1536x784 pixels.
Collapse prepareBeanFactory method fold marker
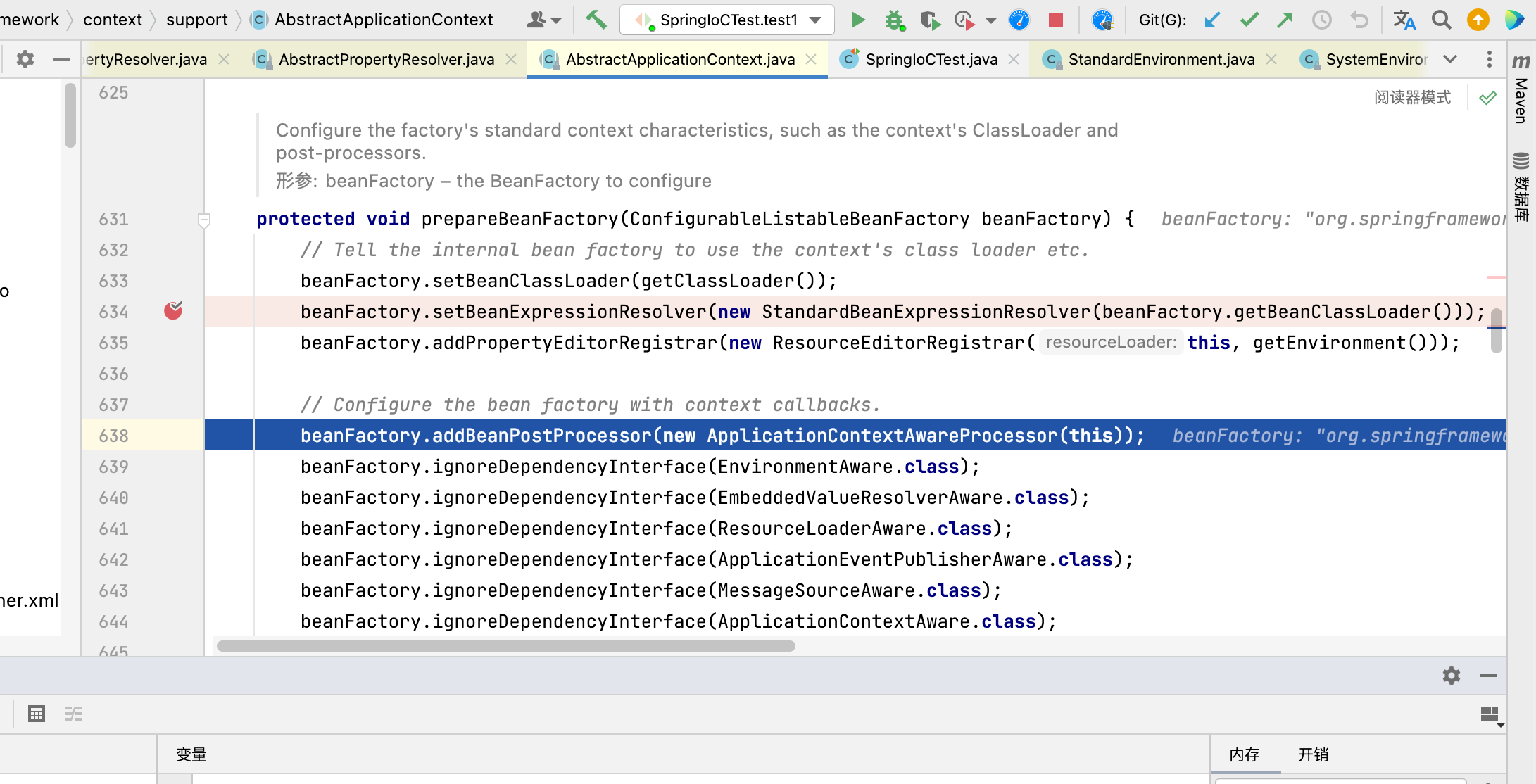pyautogui.click(x=204, y=220)
